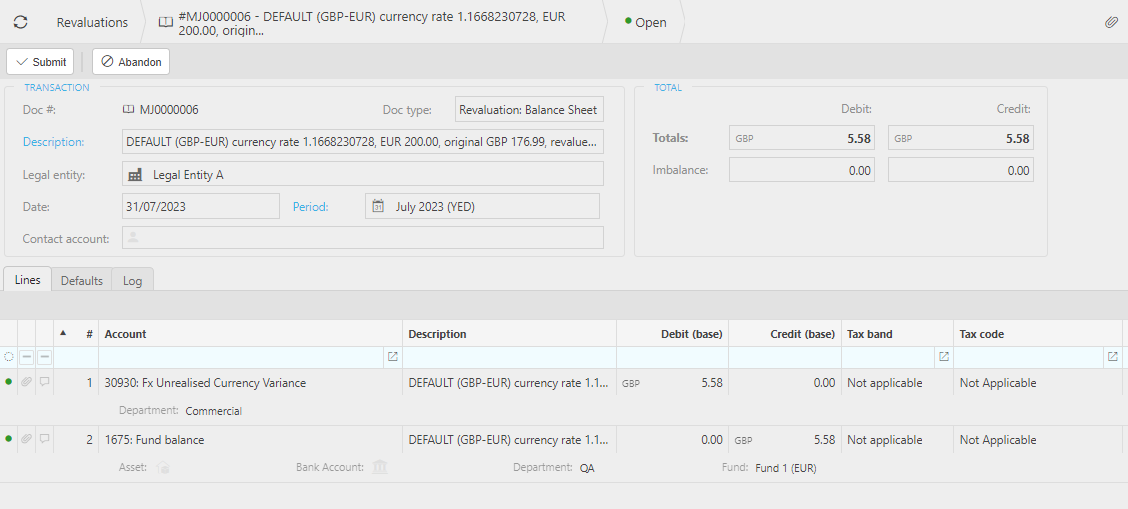Click the Bank Account icon under line 2

coord(380,467)
